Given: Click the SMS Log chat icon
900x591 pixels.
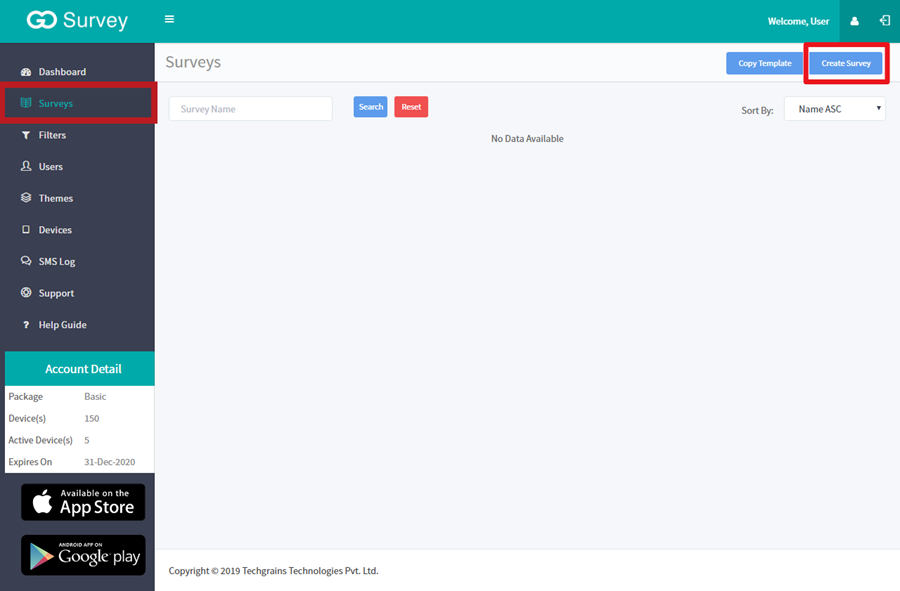Looking at the screenshot, I should [26, 260].
